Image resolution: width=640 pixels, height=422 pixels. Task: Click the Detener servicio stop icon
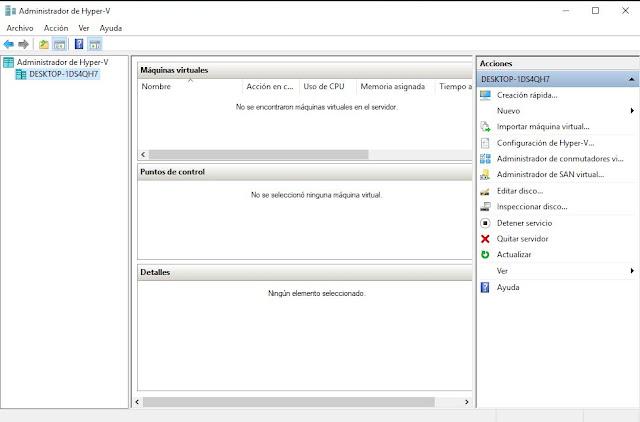485,223
